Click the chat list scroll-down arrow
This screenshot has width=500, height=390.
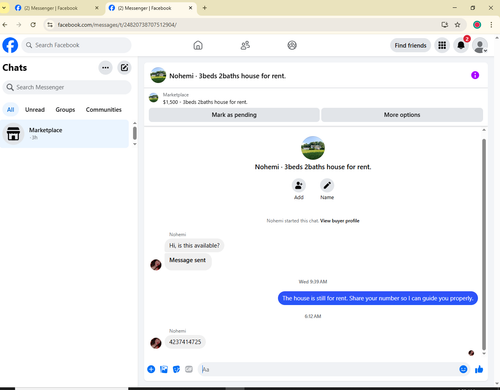pyautogui.click(x=135, y=144)
